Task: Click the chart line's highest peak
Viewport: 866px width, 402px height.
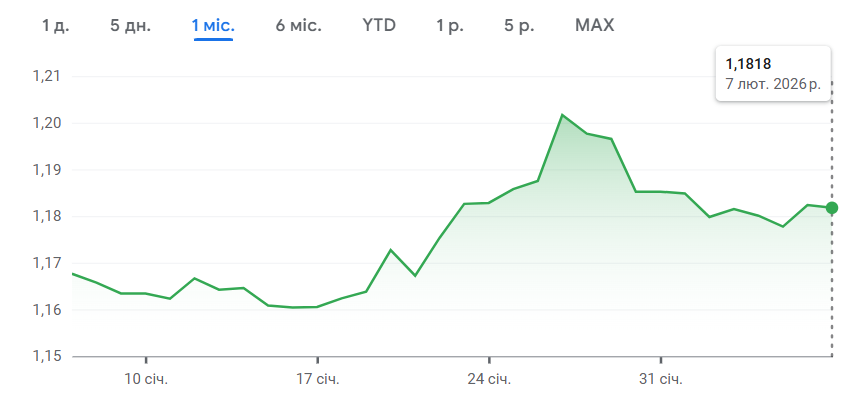Action: [x=562, y=115]
